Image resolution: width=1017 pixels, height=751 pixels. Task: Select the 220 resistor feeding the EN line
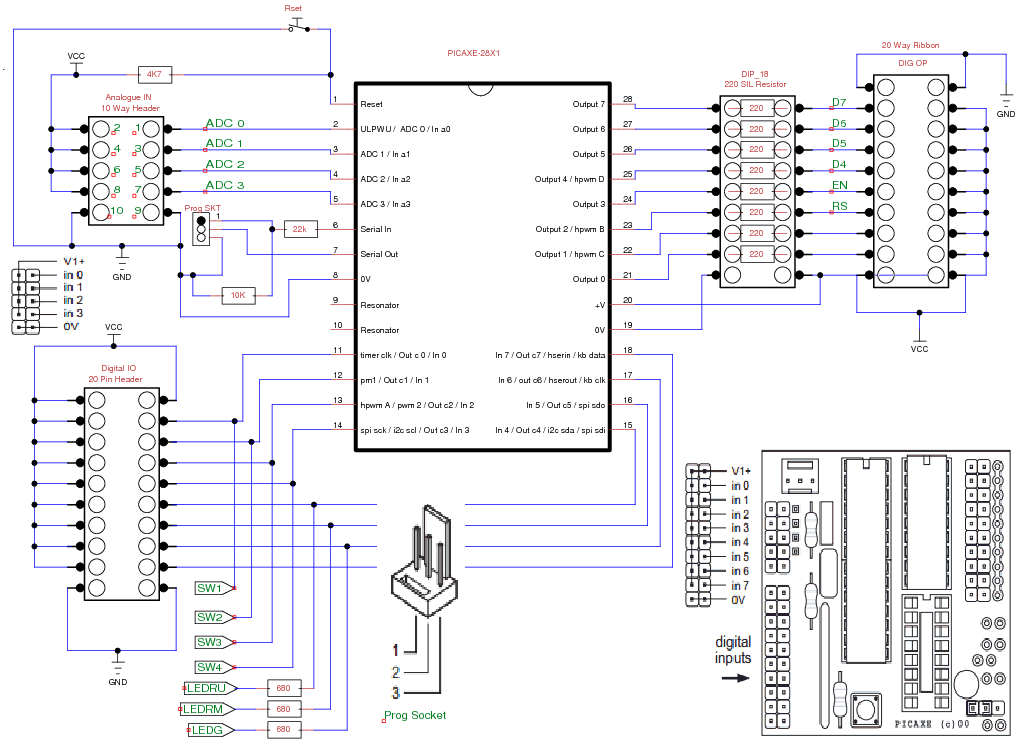757,191
